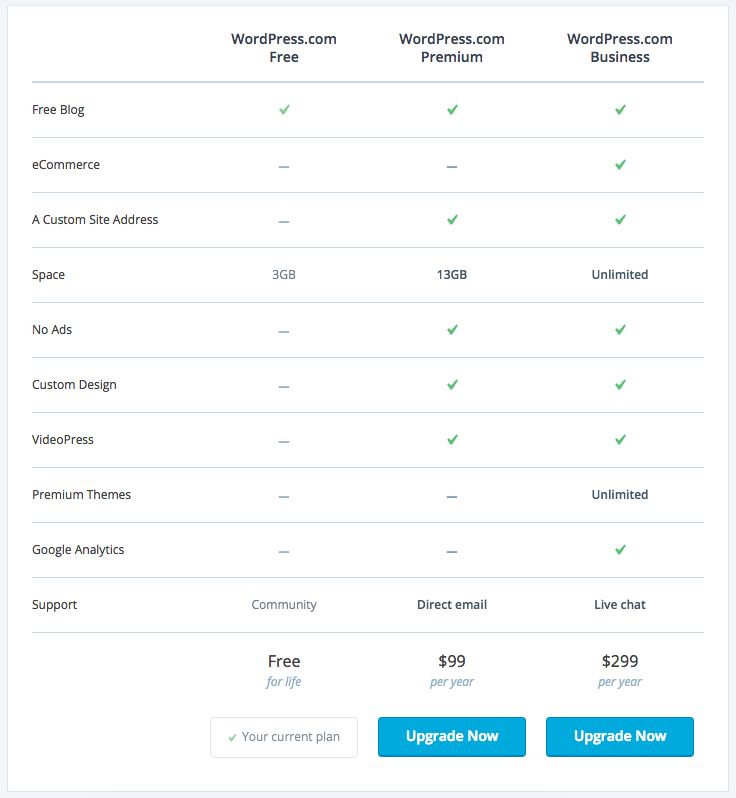Click the Business plan's Custom Design checkmark

pos(620,384)
